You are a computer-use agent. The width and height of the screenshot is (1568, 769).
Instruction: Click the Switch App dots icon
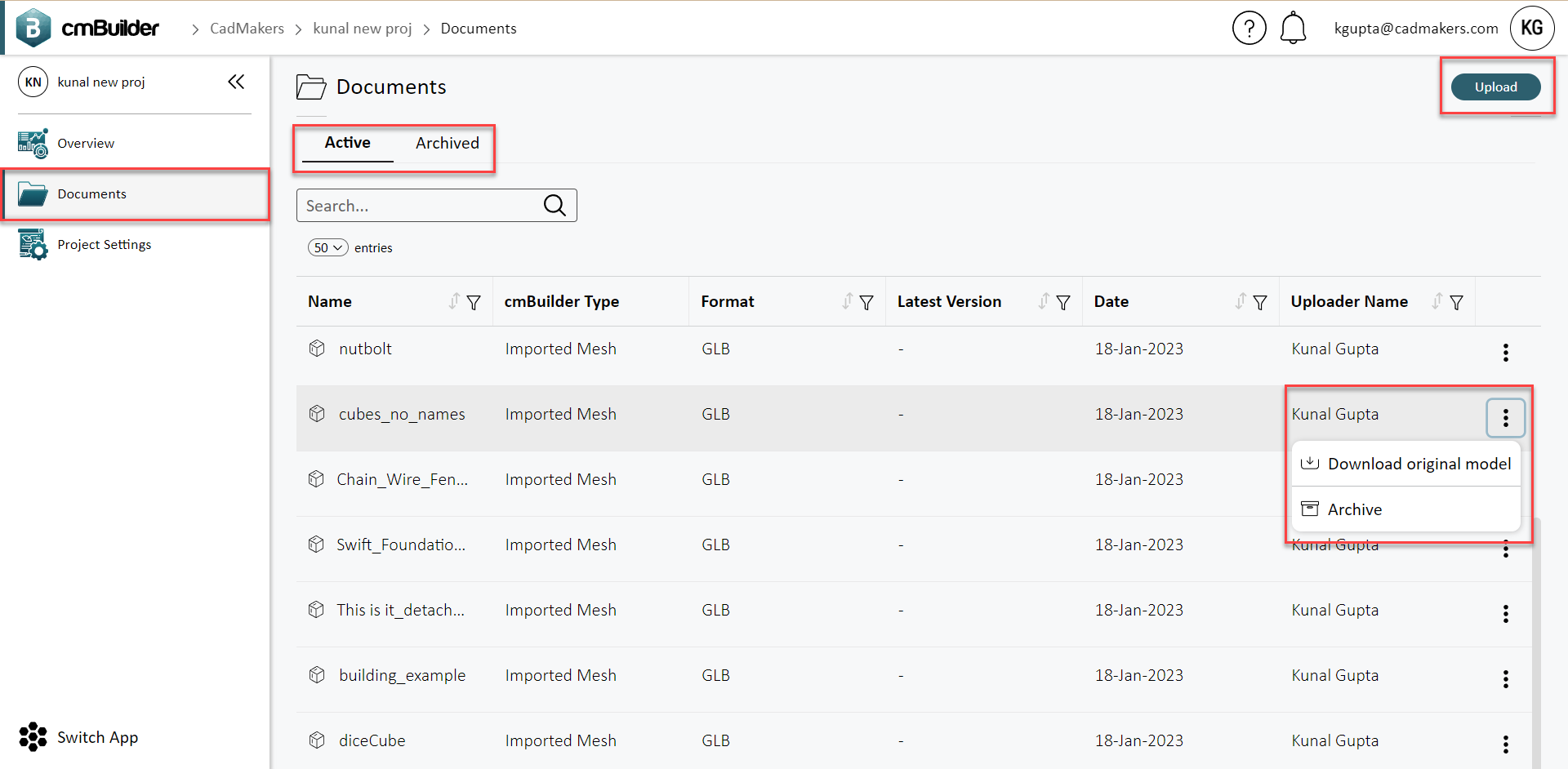tap(33, 736)
